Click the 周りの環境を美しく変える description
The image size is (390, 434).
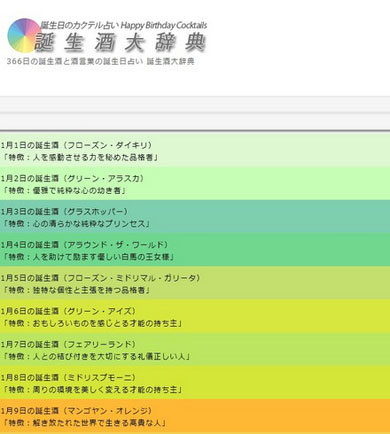(x=92, y=389)
